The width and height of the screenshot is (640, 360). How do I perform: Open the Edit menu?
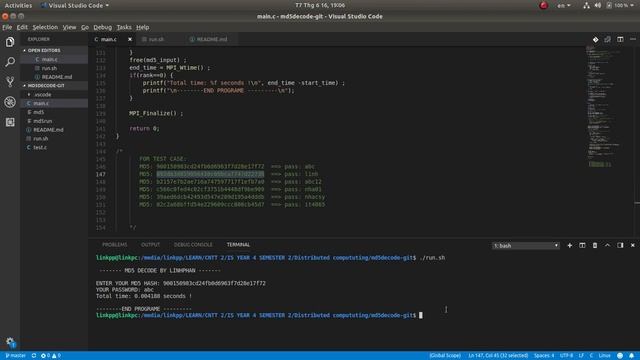(22, 27)
